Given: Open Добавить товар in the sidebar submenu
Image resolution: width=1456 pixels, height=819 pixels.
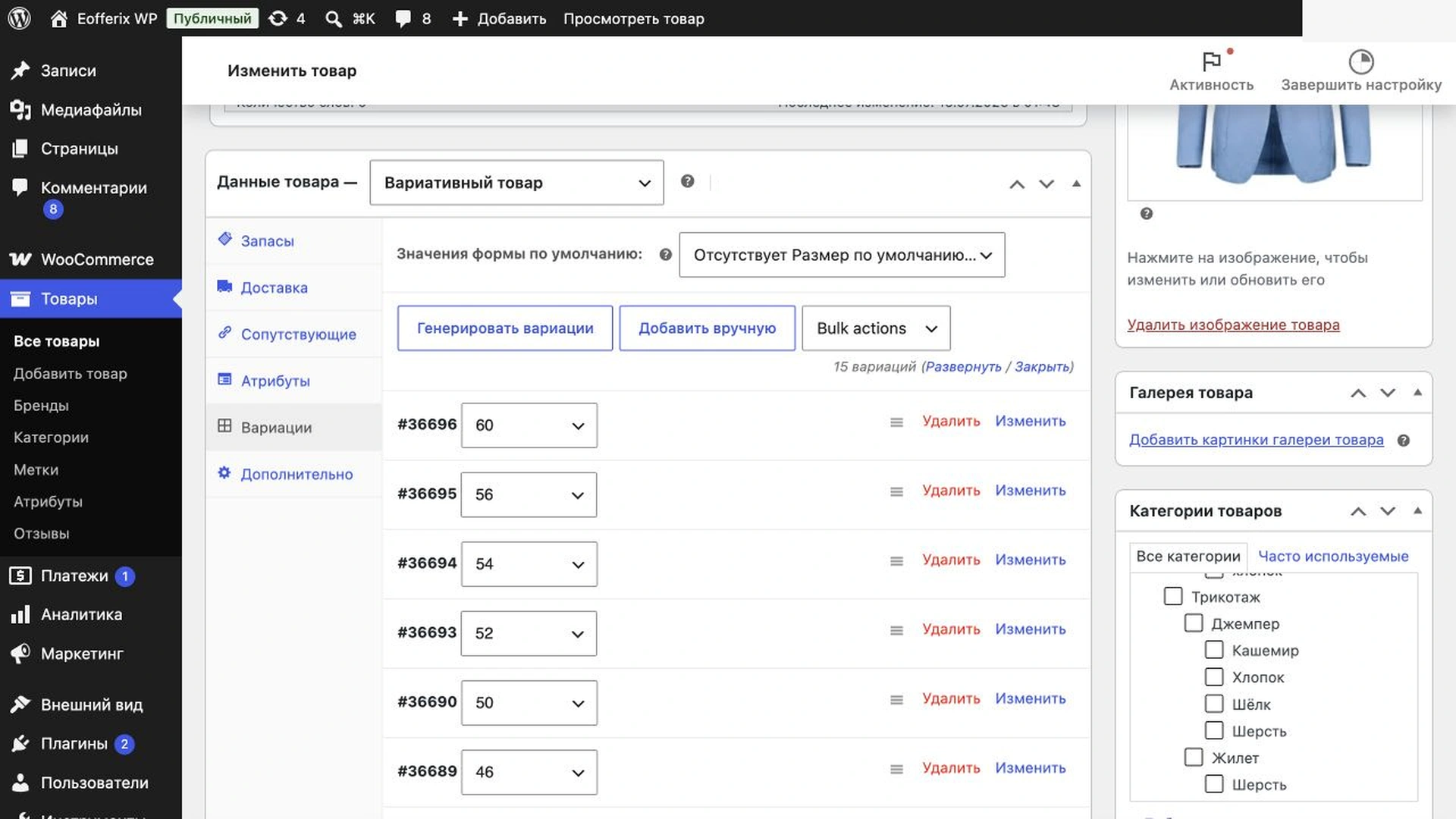Looking at the screenshot, I should click(x=70, y=374).
